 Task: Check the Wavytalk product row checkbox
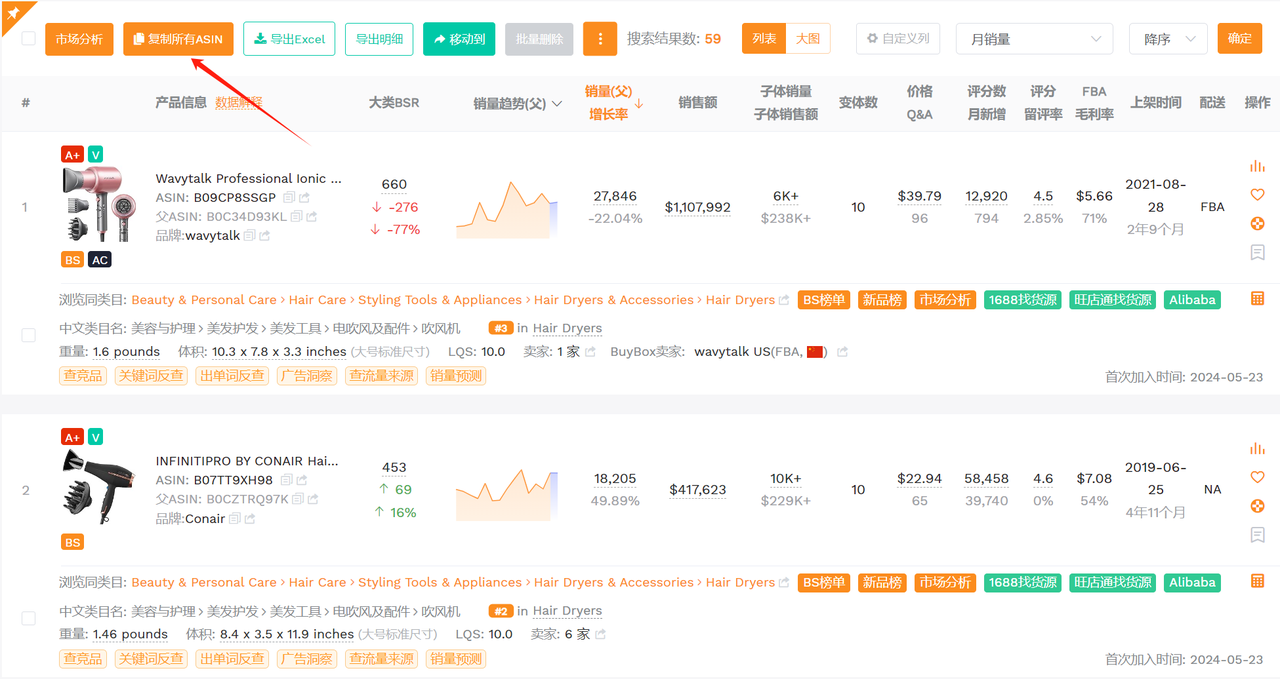(28, 335)
